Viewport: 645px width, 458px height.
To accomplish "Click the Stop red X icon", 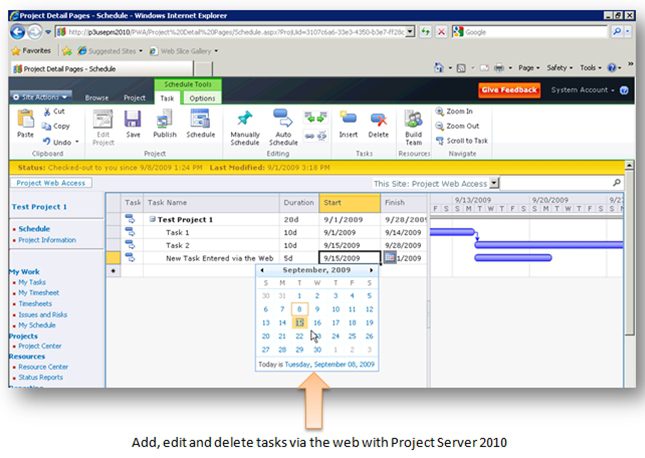I will pyautogui.click(x=441, y=32).
